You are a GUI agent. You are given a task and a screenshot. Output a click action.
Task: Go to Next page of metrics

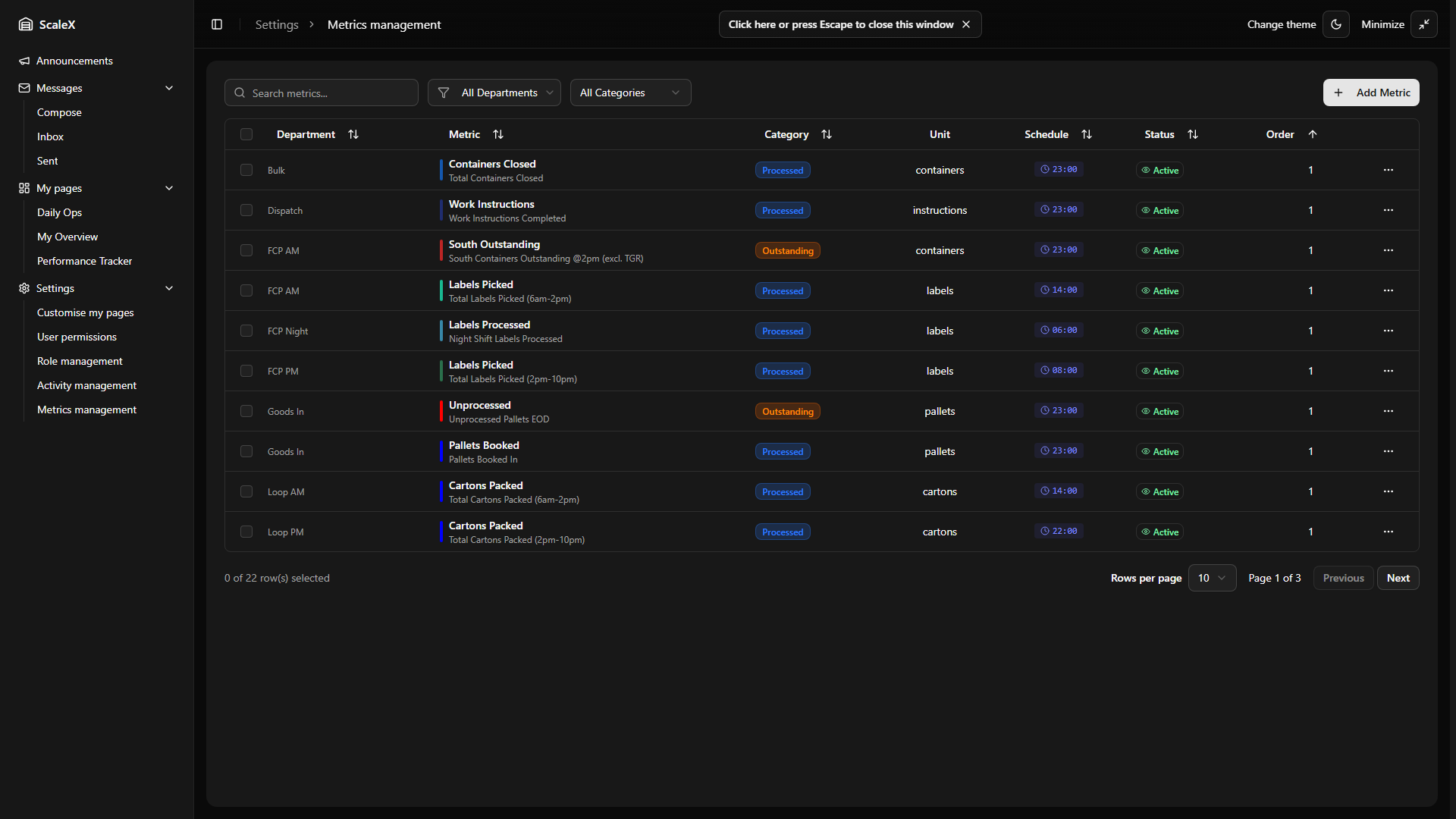tap(1398, 578)
